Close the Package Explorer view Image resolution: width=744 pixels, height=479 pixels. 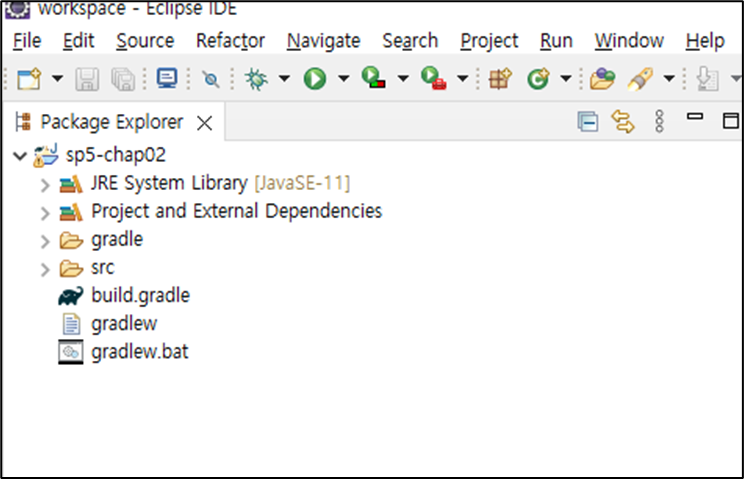[x=205, y=123]
